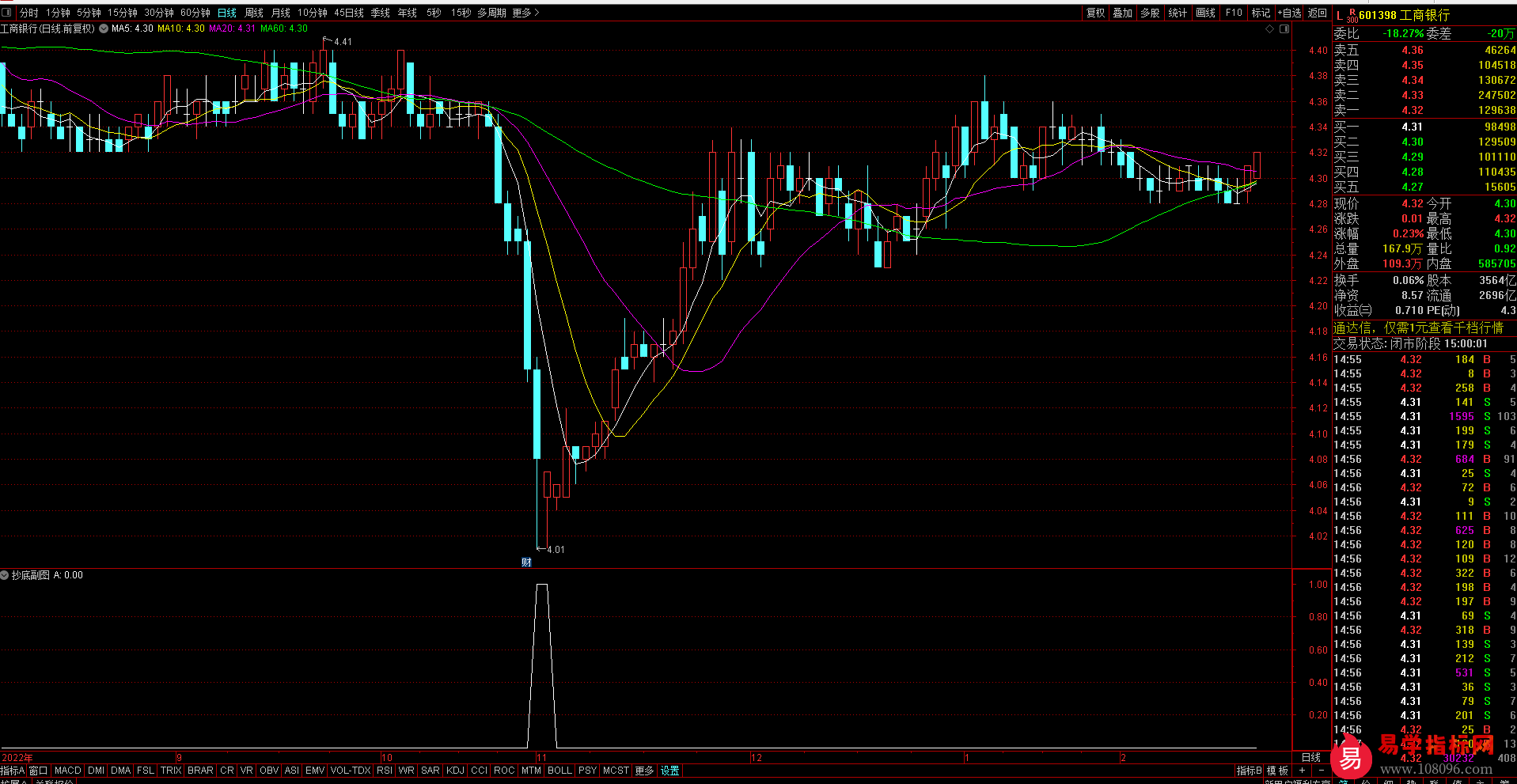Select the 指标A indicator group
Image resolution: width=1517 pixels, height=784 pixels.
point(13,770)
